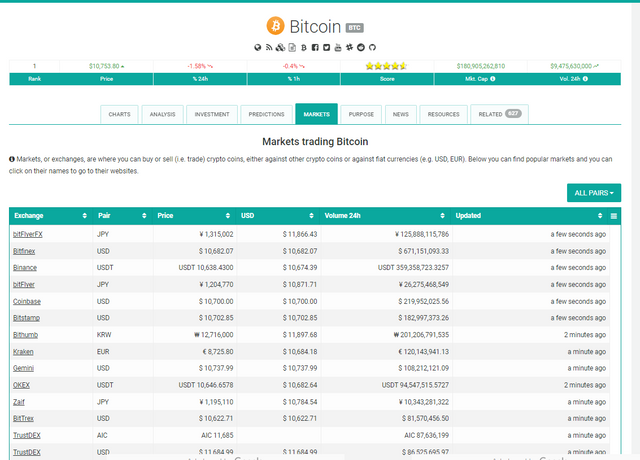Open the bitFlyerFX exchange link

click(x=27, y=234)
